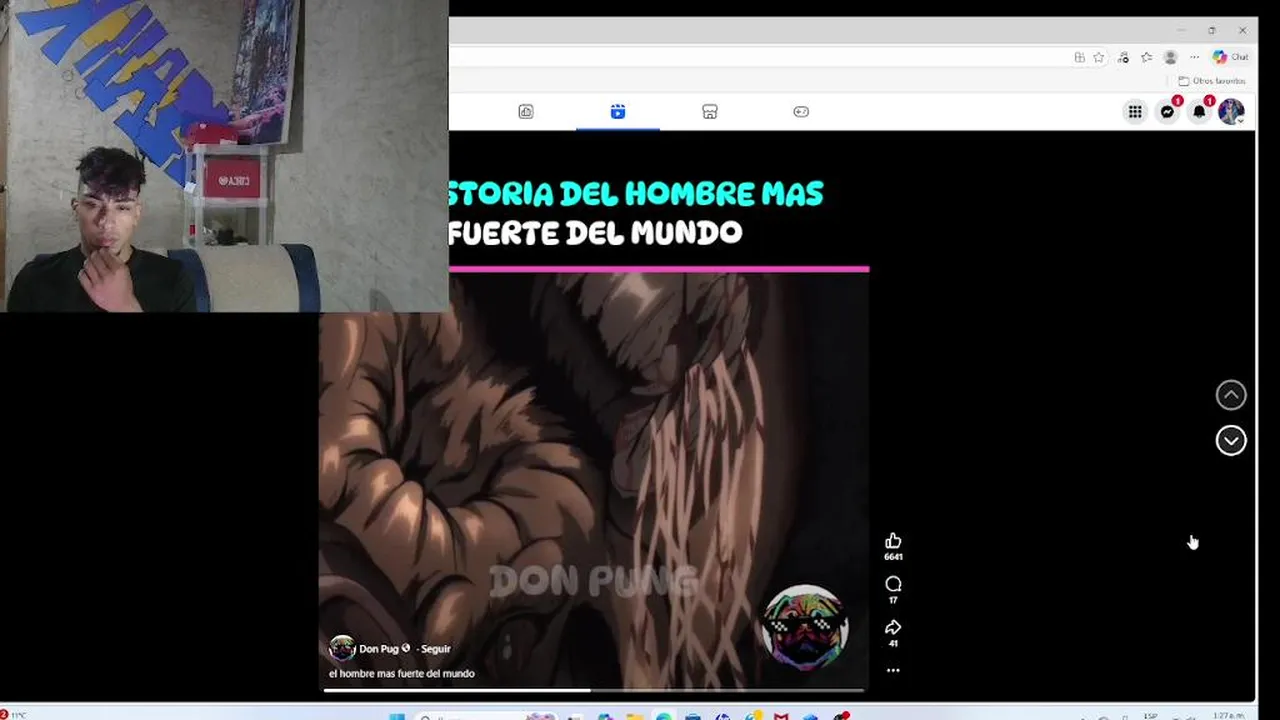The width and height of the screenshot is (1280, 720).
Task: Share the reel
Action: tap(893, 627)
